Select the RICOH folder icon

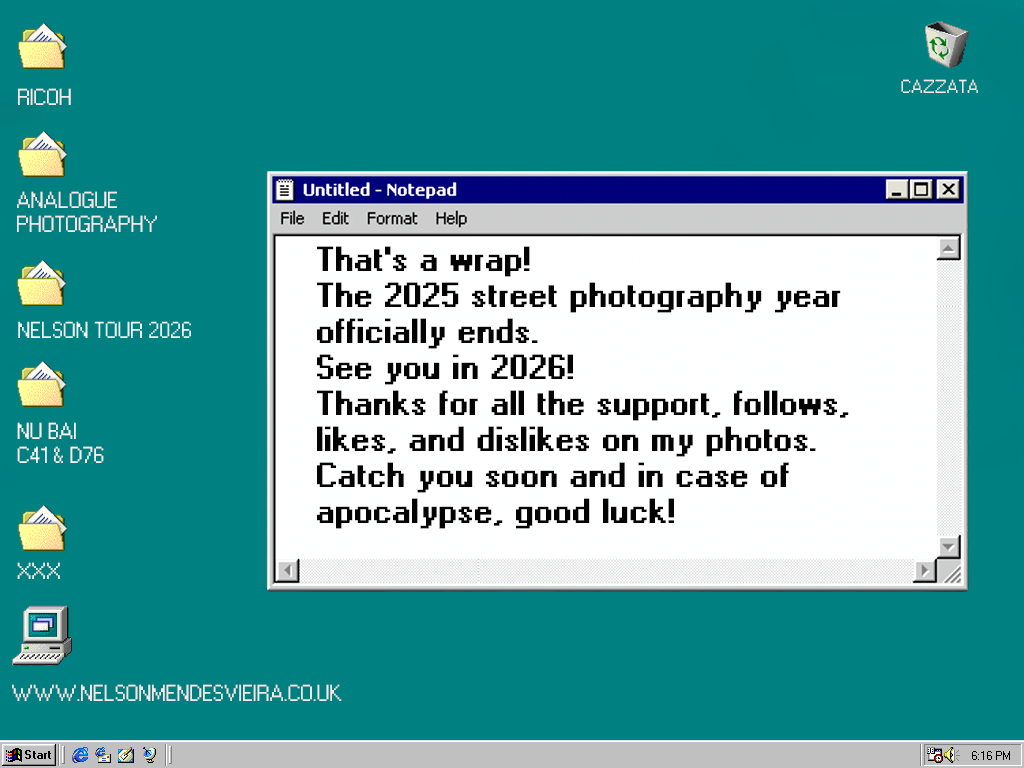42,47
